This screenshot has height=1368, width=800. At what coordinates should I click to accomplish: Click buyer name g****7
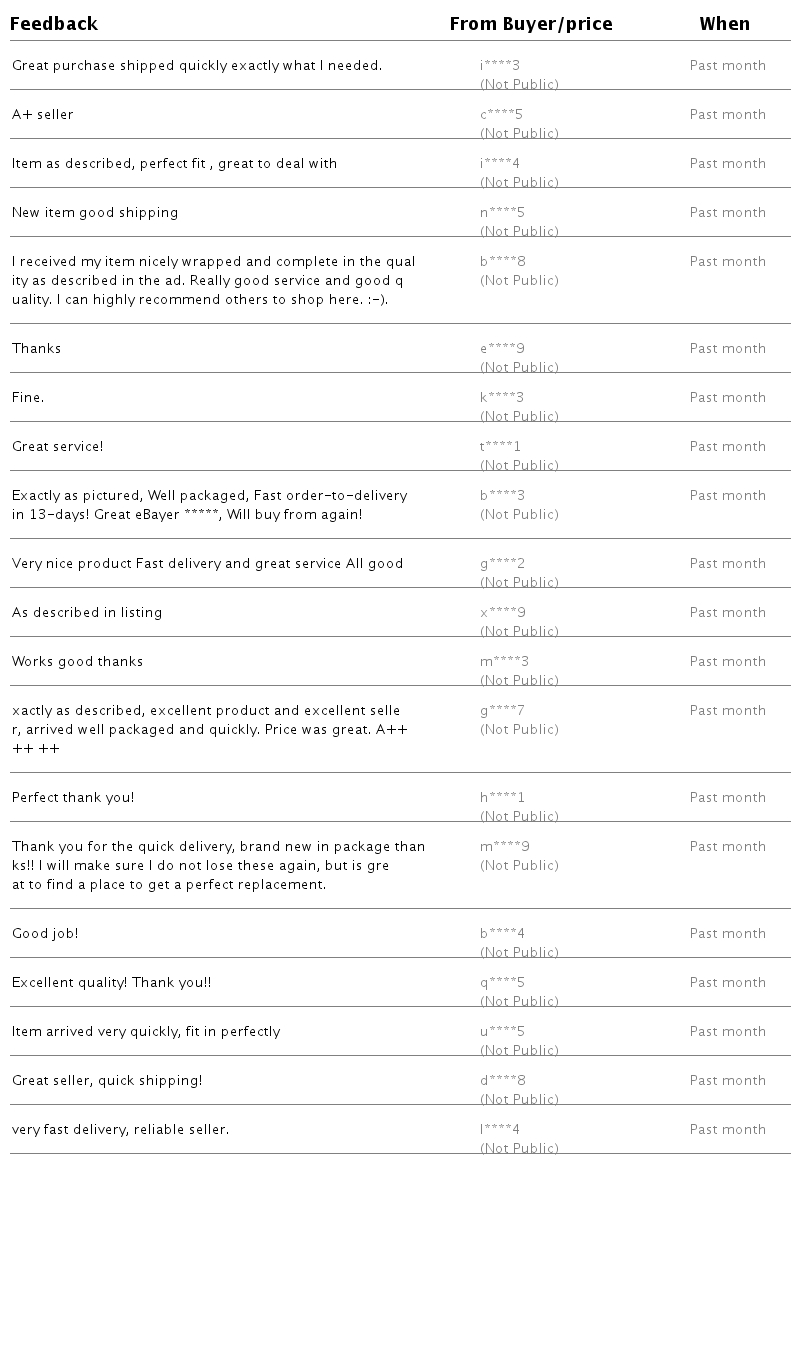pyautogui.click(x=502, y=711)
